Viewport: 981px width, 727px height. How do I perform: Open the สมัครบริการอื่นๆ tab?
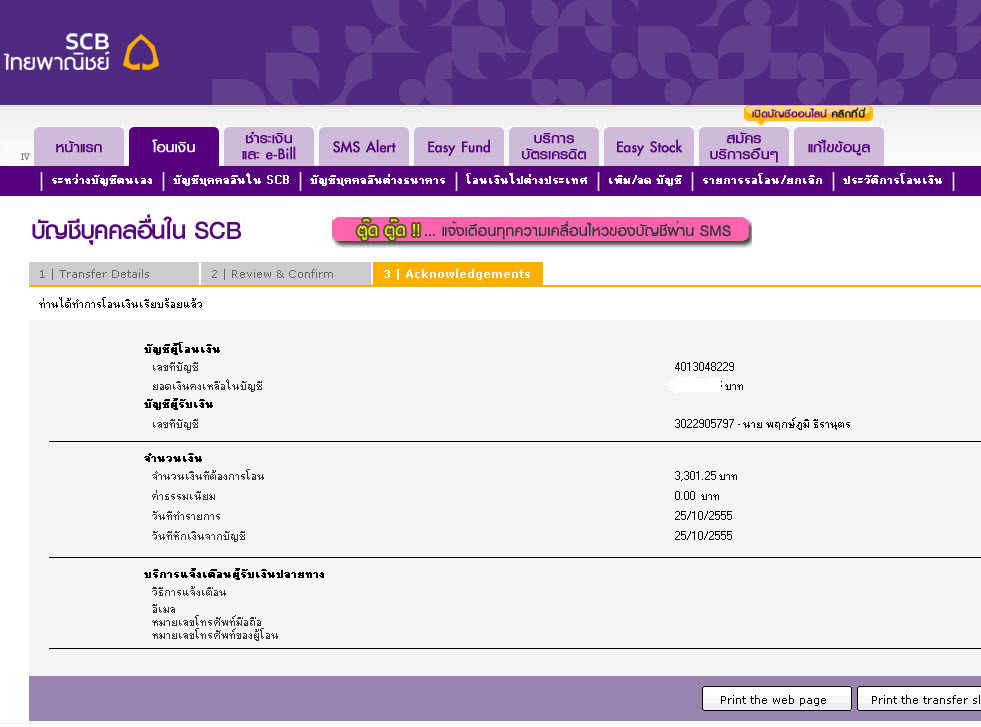coord(745,147)
